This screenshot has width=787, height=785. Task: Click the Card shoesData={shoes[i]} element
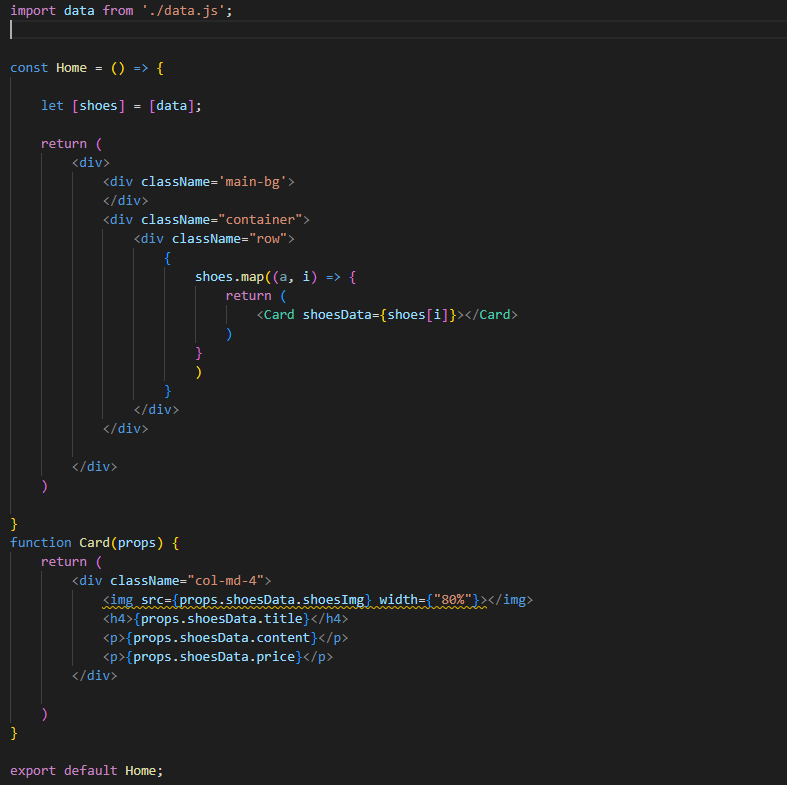pos(387,315)
